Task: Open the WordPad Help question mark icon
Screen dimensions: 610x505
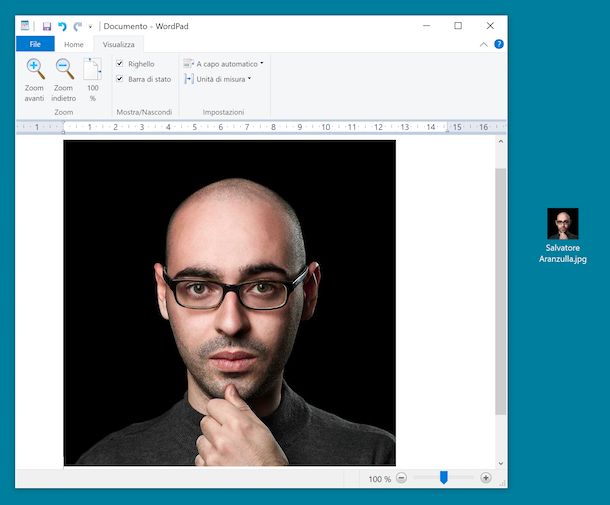Action: 499,44
